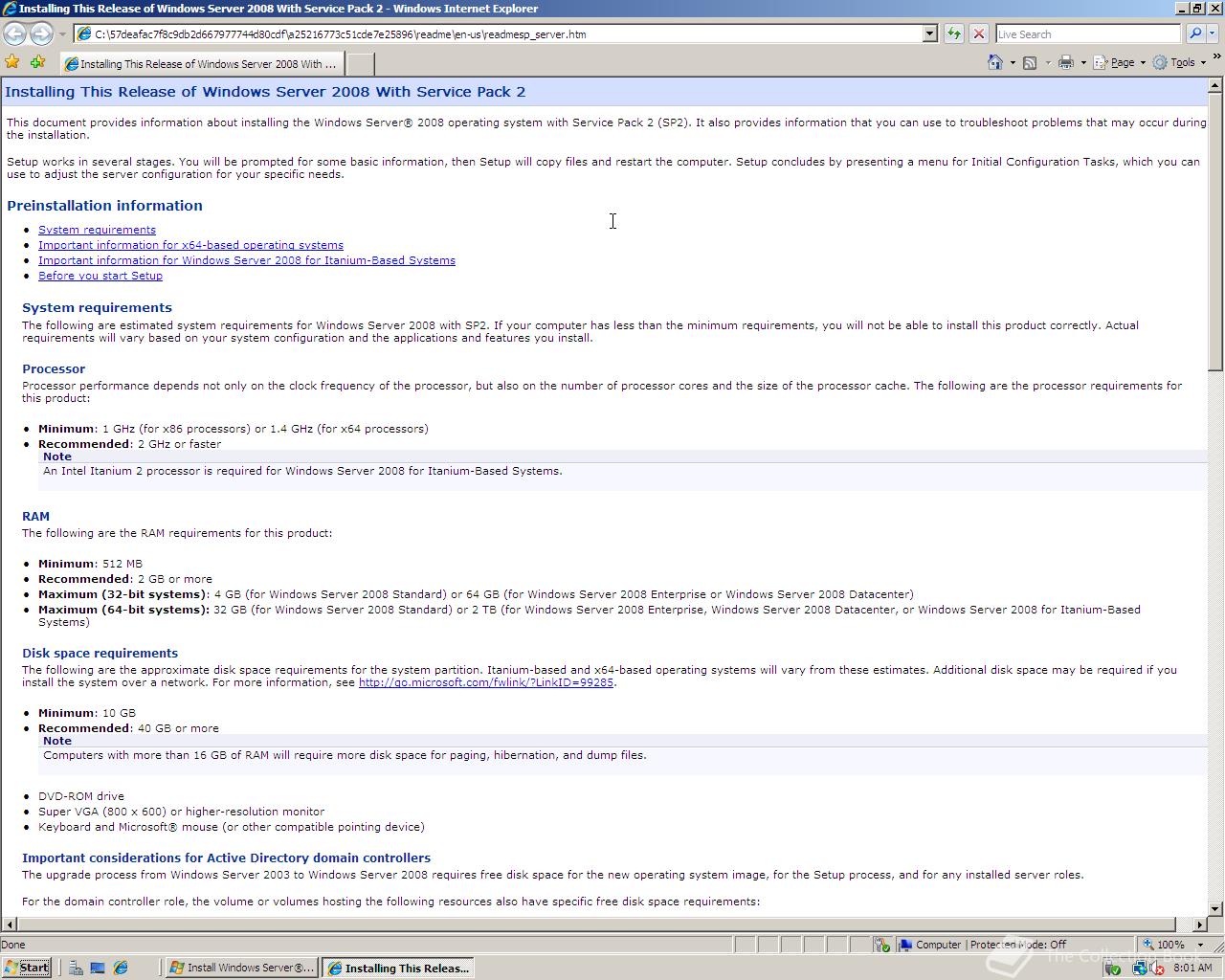Click the 'DVD-ROM drive' list item

click(80, 796)
